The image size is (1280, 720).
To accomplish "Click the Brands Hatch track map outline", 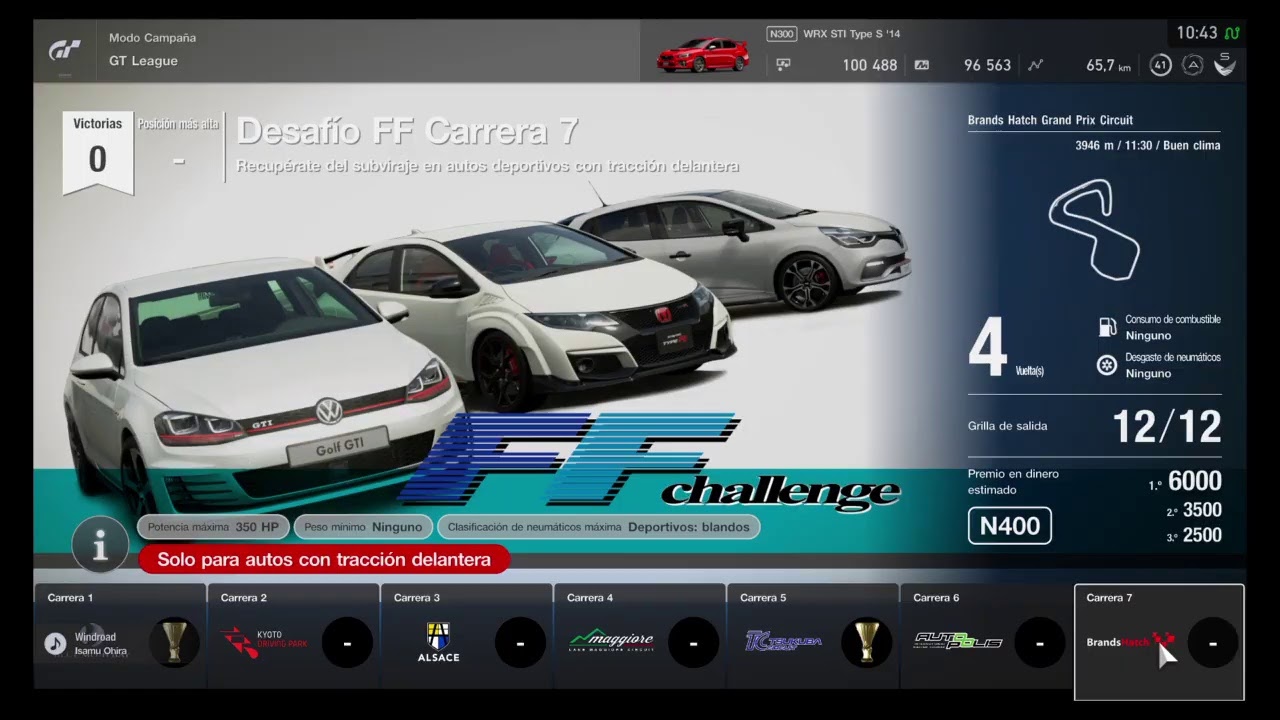I will 1095,229.
